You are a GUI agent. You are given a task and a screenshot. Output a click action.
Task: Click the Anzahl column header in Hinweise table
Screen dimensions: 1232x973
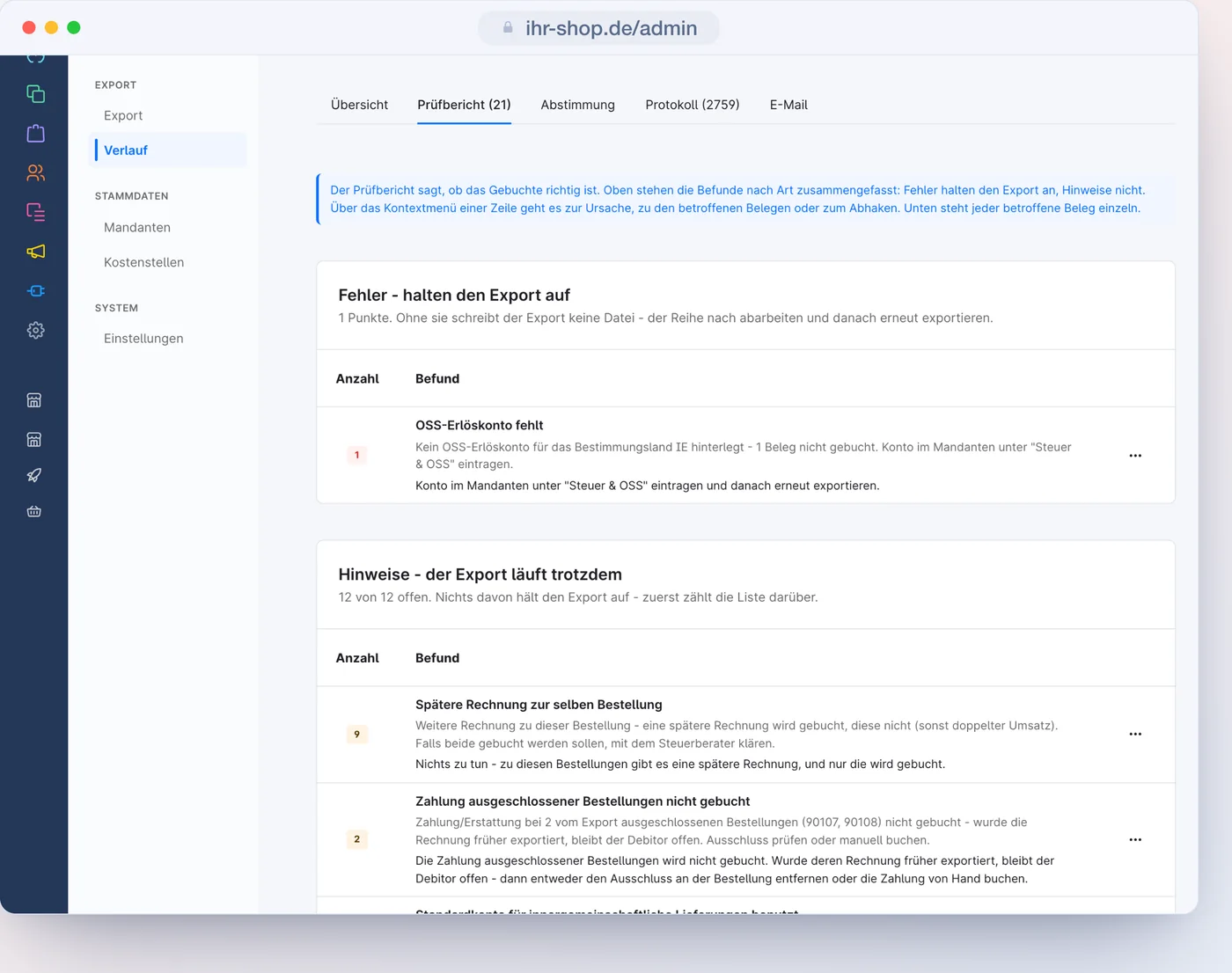click(357, 658)
